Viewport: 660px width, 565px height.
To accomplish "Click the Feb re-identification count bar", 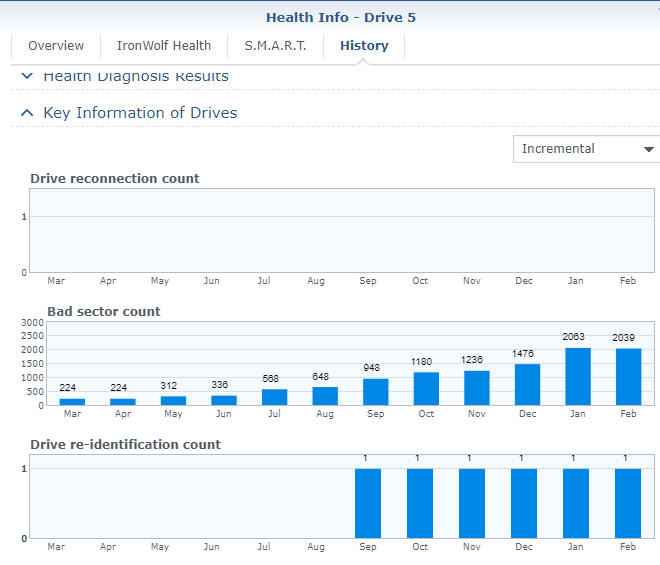I will [x=628, y=503].
